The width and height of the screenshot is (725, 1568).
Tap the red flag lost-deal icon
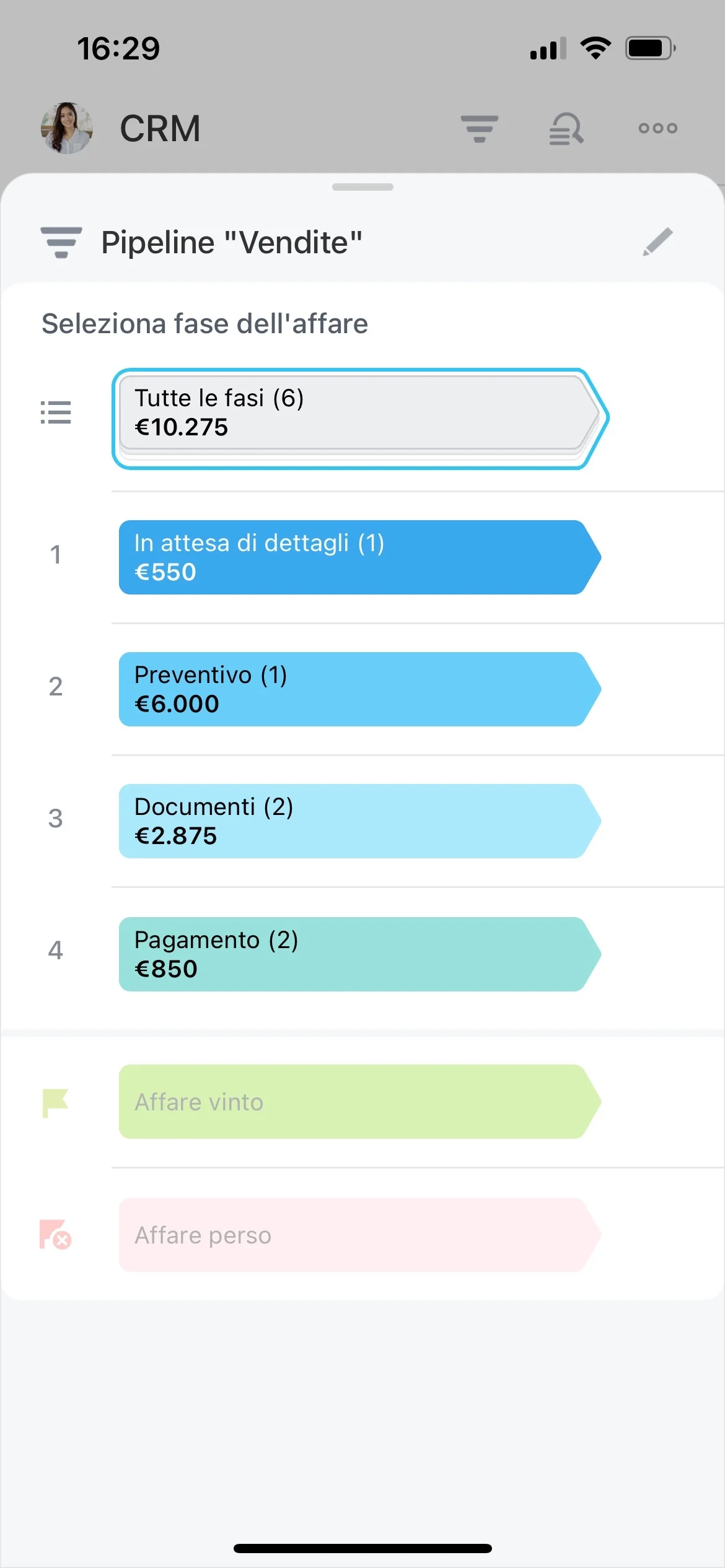click(56, 1234)
